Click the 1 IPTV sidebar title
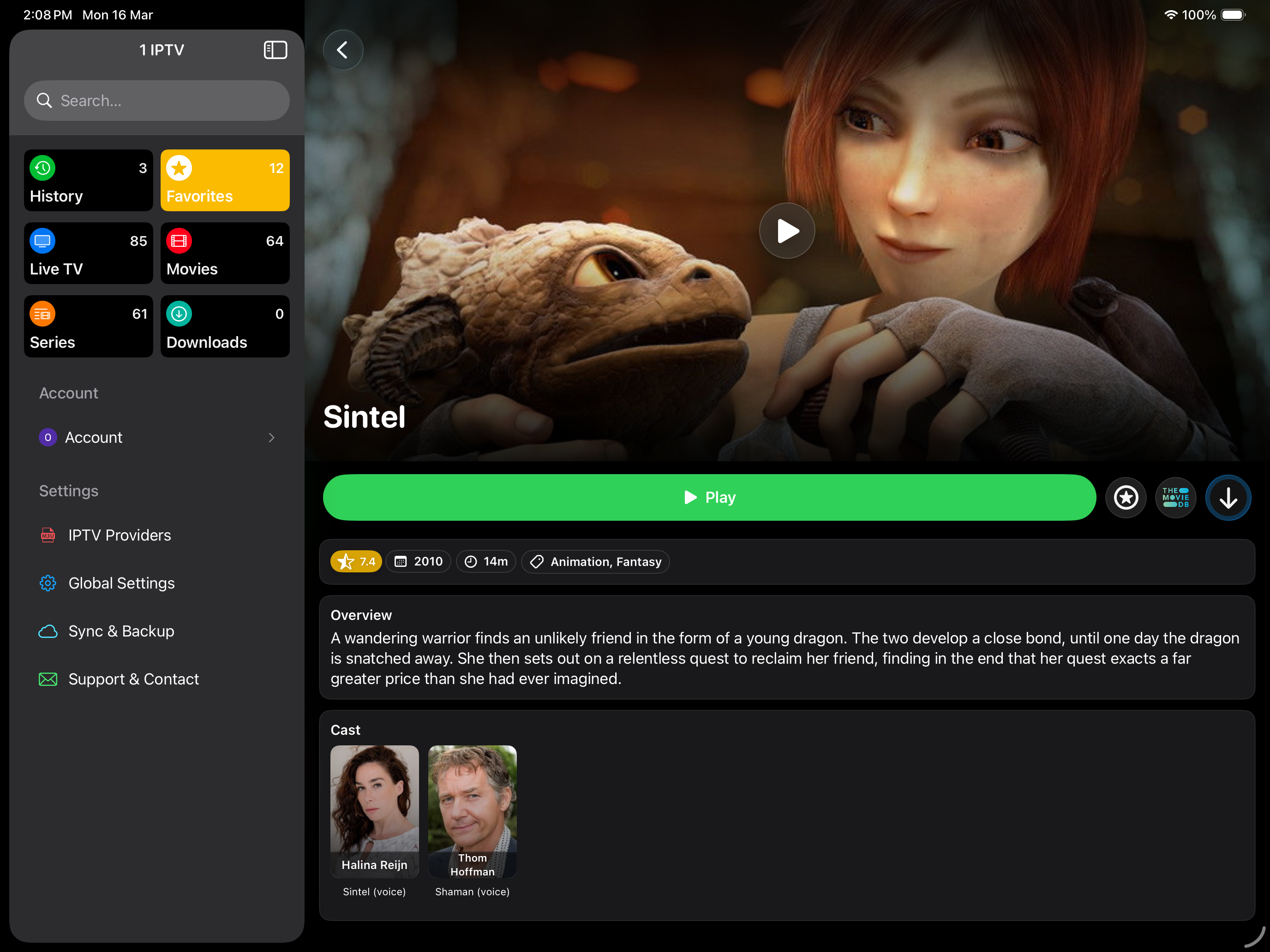Screen dimensions: 1270x952 162,50
